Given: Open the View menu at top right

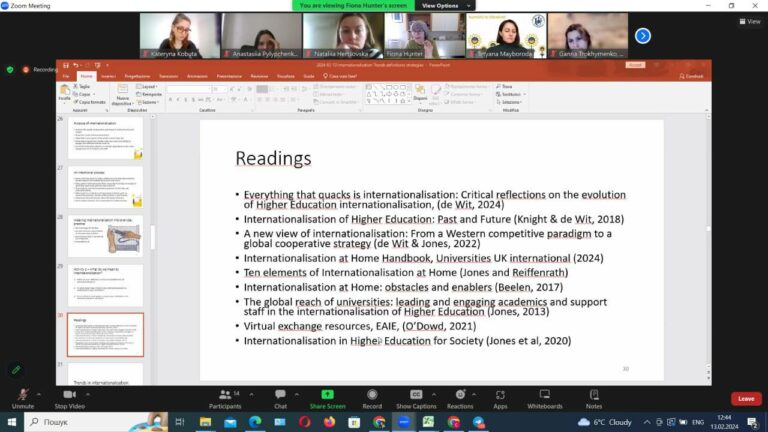Looking at the screenshot, I should click(x=750, y=21).
